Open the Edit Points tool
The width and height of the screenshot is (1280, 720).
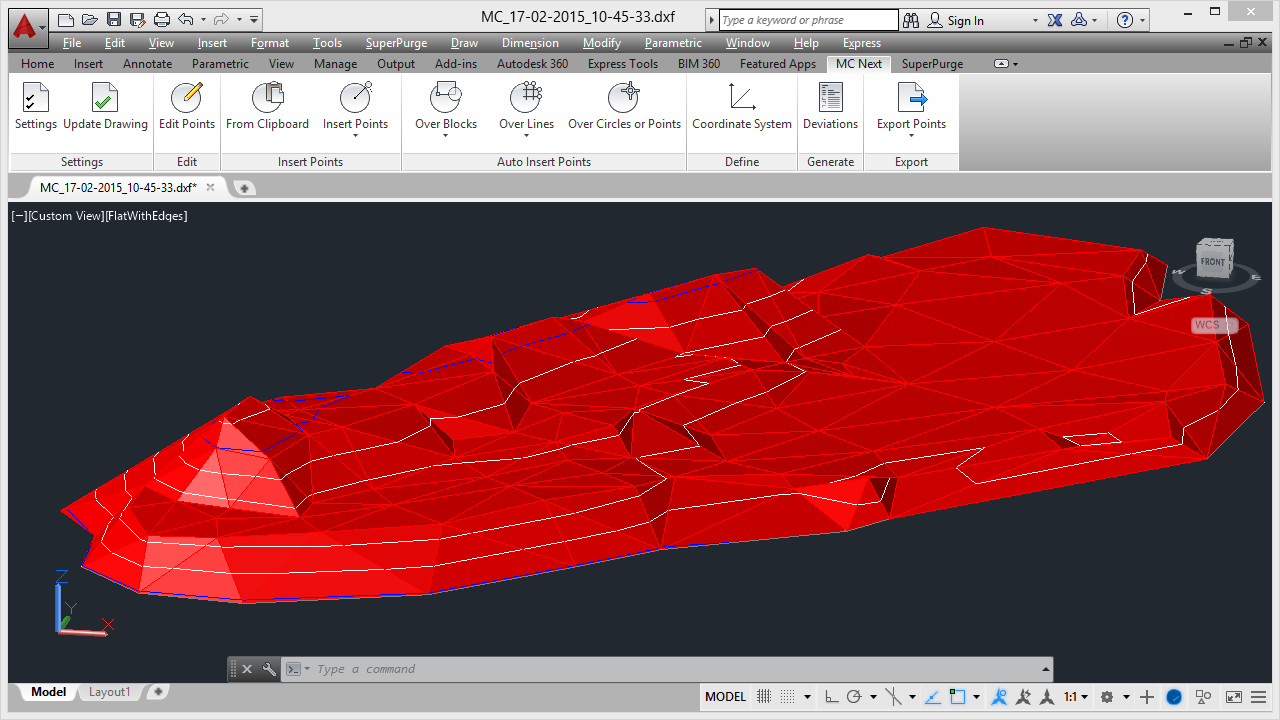pyautogui.click(x=186, y=99)
